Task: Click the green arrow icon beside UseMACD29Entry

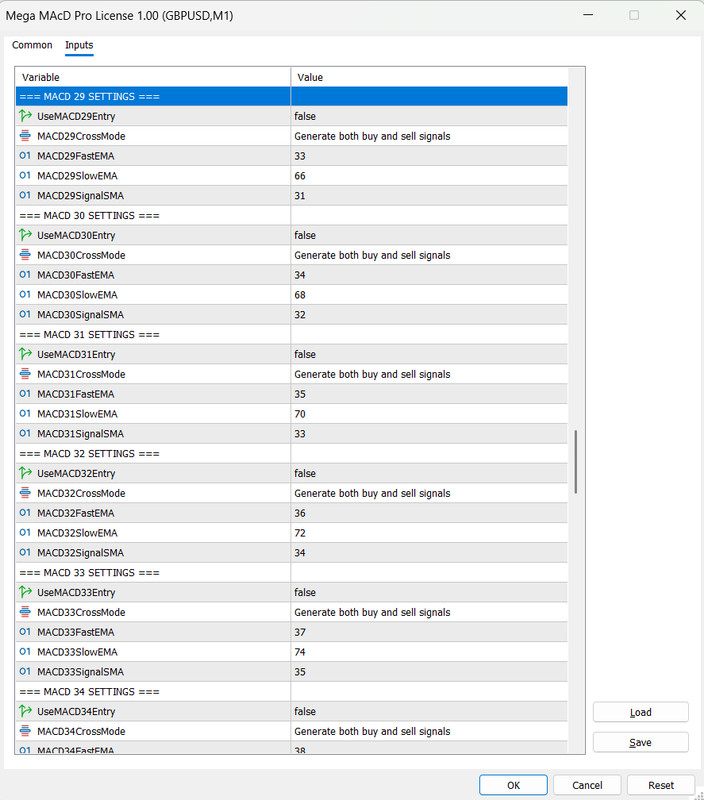Action: click(x=25, y=116)
